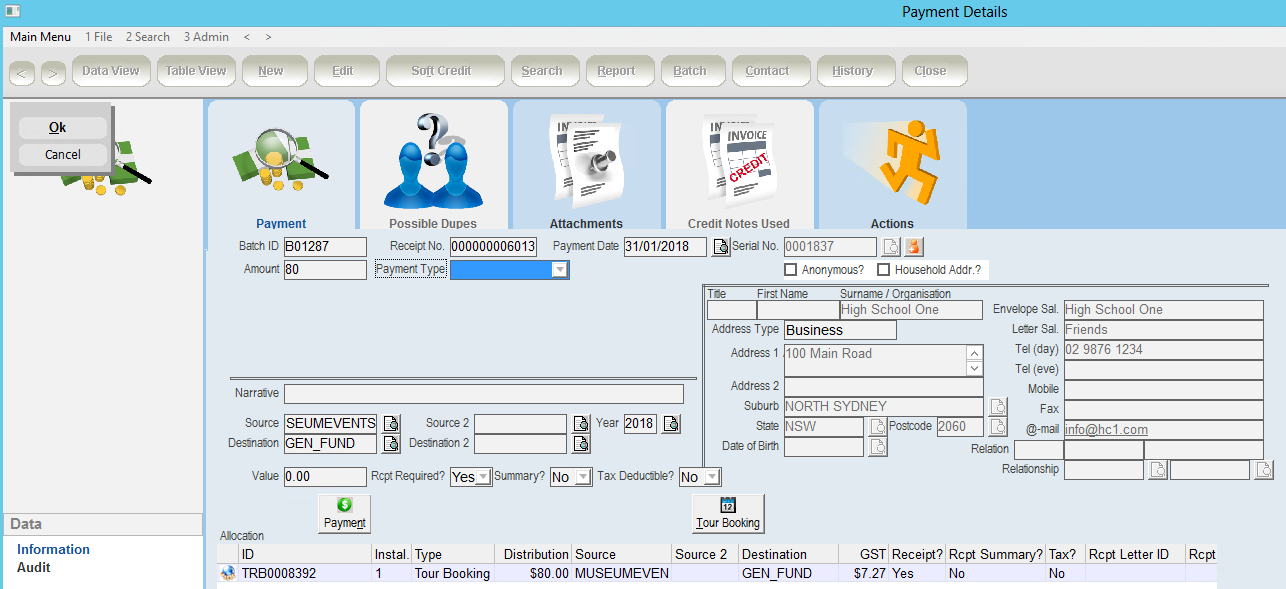Click the Payment Date calendar lookup icon

point(720,247)
